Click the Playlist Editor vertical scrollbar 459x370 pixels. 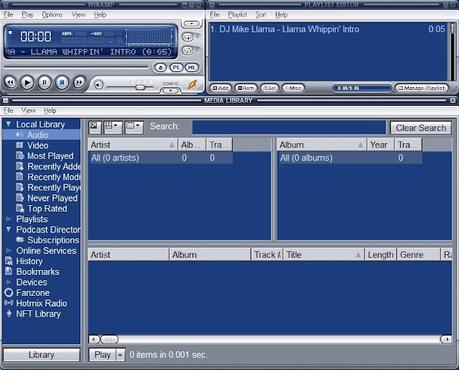(x=452, y=52)
